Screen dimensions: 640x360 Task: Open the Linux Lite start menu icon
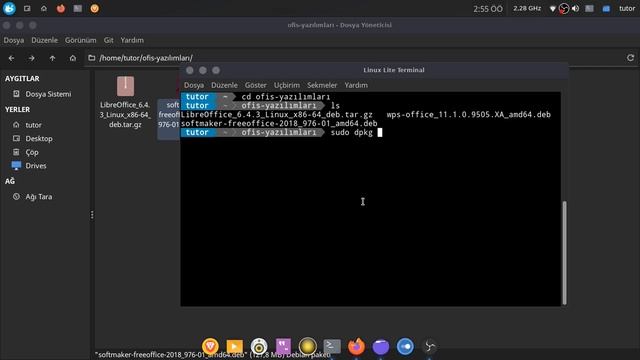[9, 8]
